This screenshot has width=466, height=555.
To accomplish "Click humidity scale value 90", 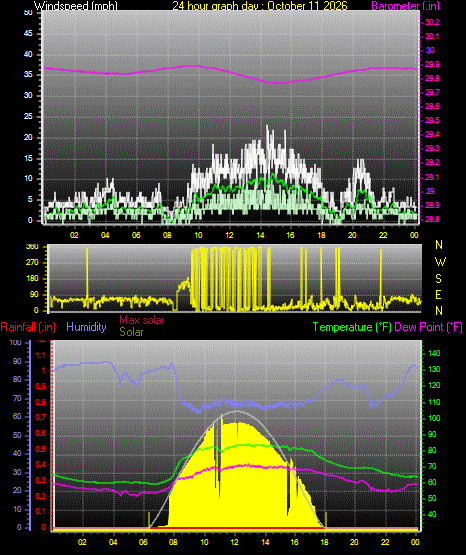I will [17, 361].
